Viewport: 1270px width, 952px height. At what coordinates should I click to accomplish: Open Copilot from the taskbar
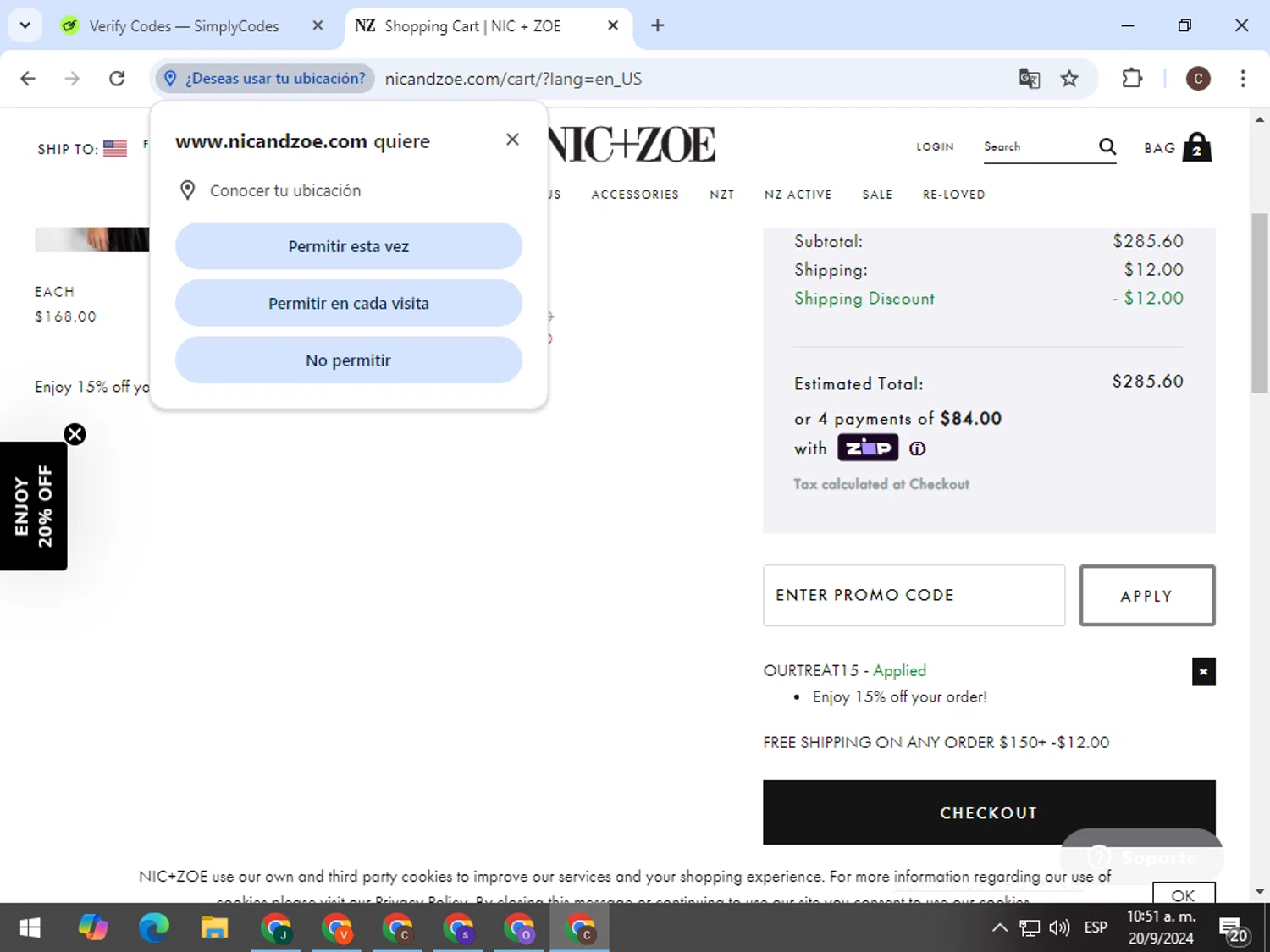pyautogui.click(x=92, y=928)
